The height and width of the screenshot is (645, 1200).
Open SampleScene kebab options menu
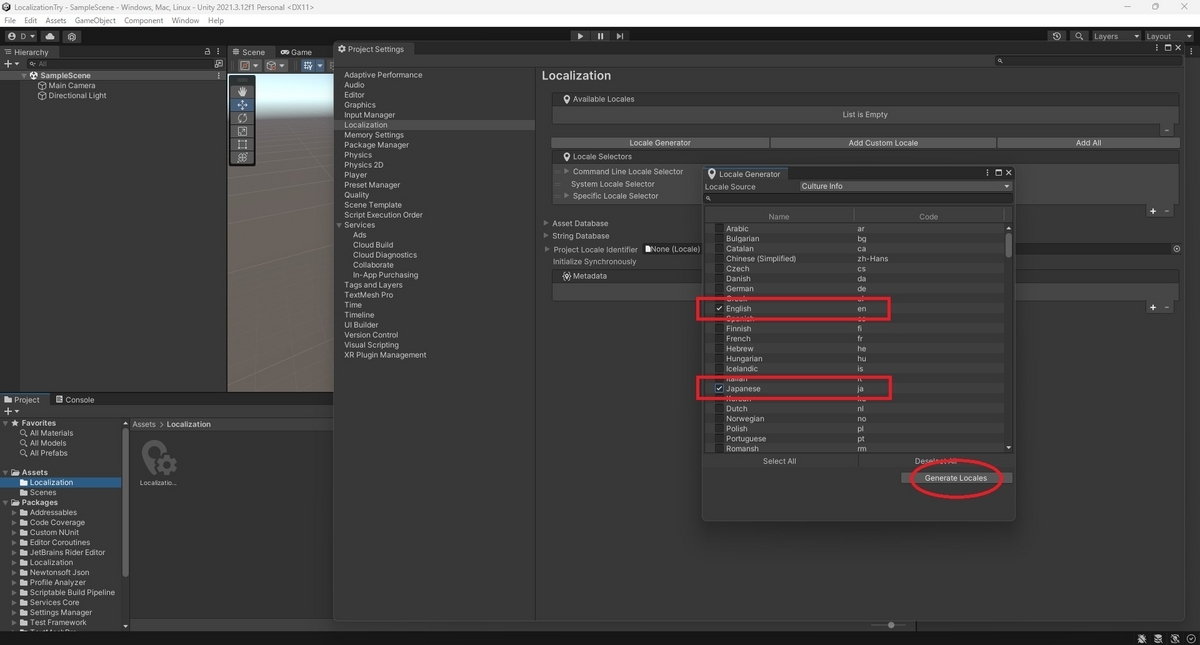pyautogui.click(x=219, y=75)
